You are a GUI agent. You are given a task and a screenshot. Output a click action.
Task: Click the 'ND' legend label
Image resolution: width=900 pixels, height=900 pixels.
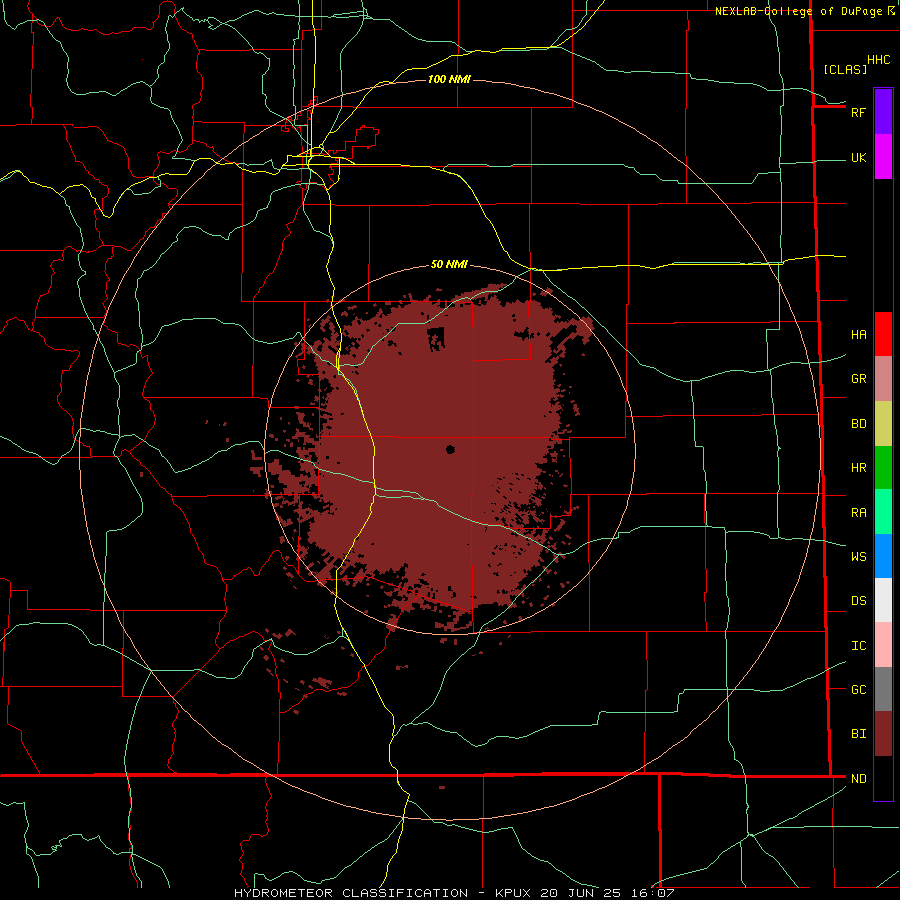(x=858, y=778)
